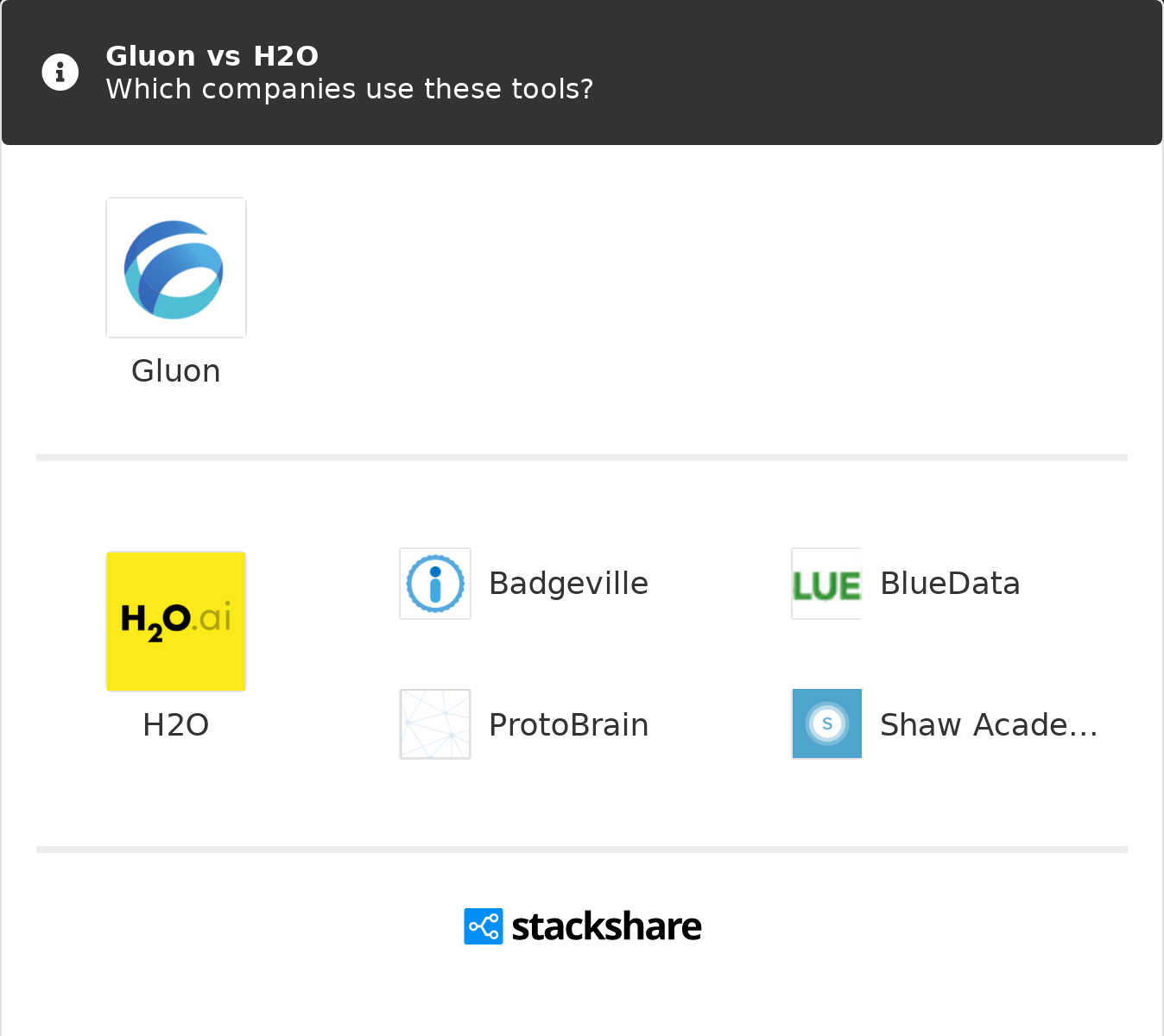Select the Badgeville company name
Image resolution: width=1164 pixels, height=1036 pixels.
pos(568,584)
